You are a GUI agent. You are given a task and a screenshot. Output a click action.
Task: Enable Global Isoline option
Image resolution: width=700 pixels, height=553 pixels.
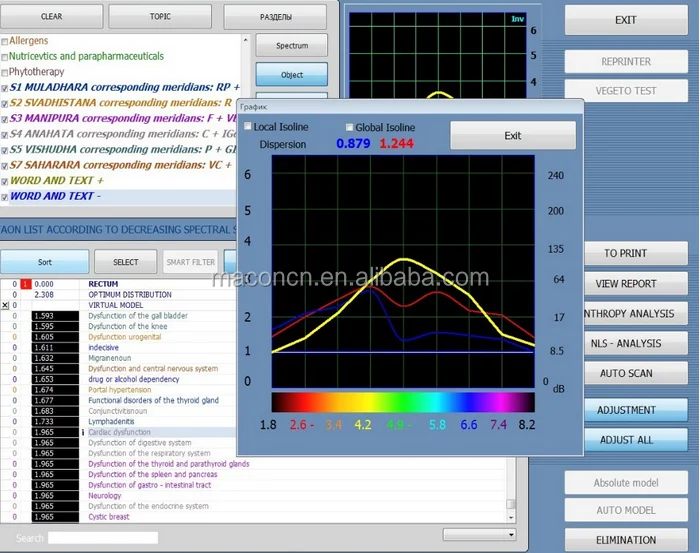349,127
